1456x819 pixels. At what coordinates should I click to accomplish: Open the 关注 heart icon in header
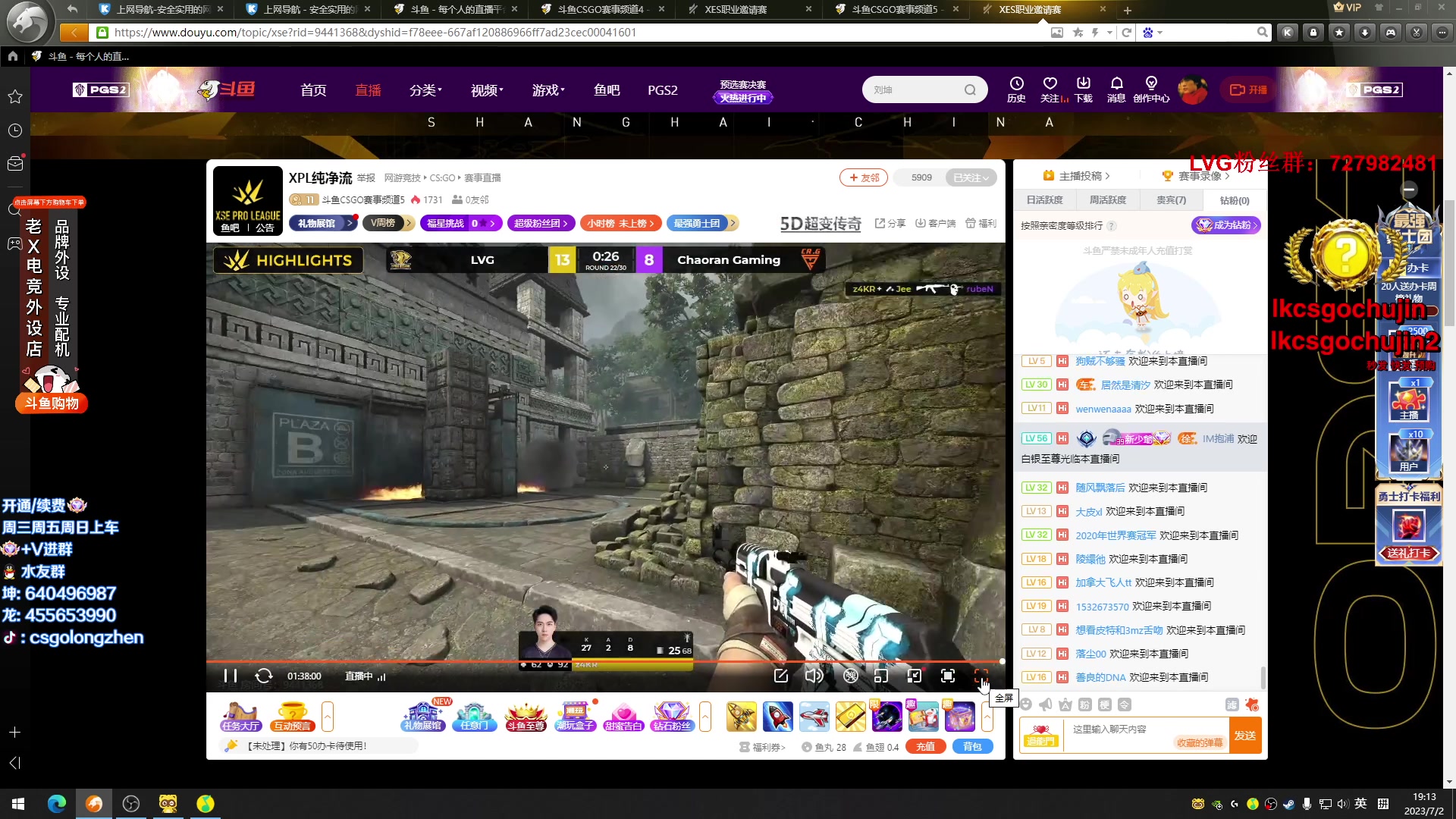pos(1050,89)
